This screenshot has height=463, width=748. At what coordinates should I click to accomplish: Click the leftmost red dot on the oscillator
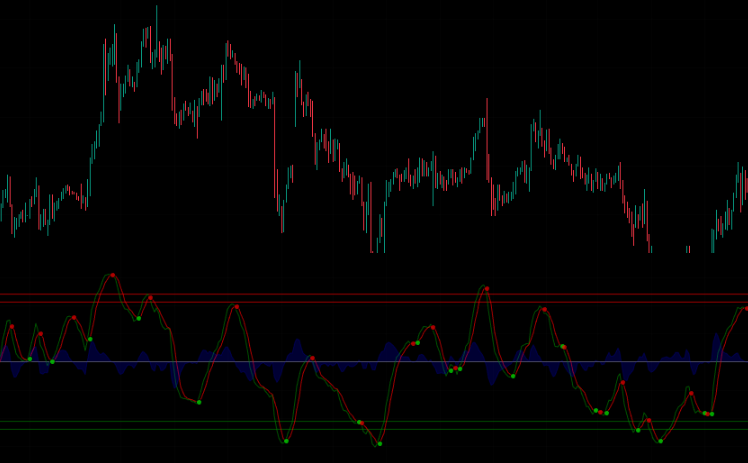coord(12,326)
